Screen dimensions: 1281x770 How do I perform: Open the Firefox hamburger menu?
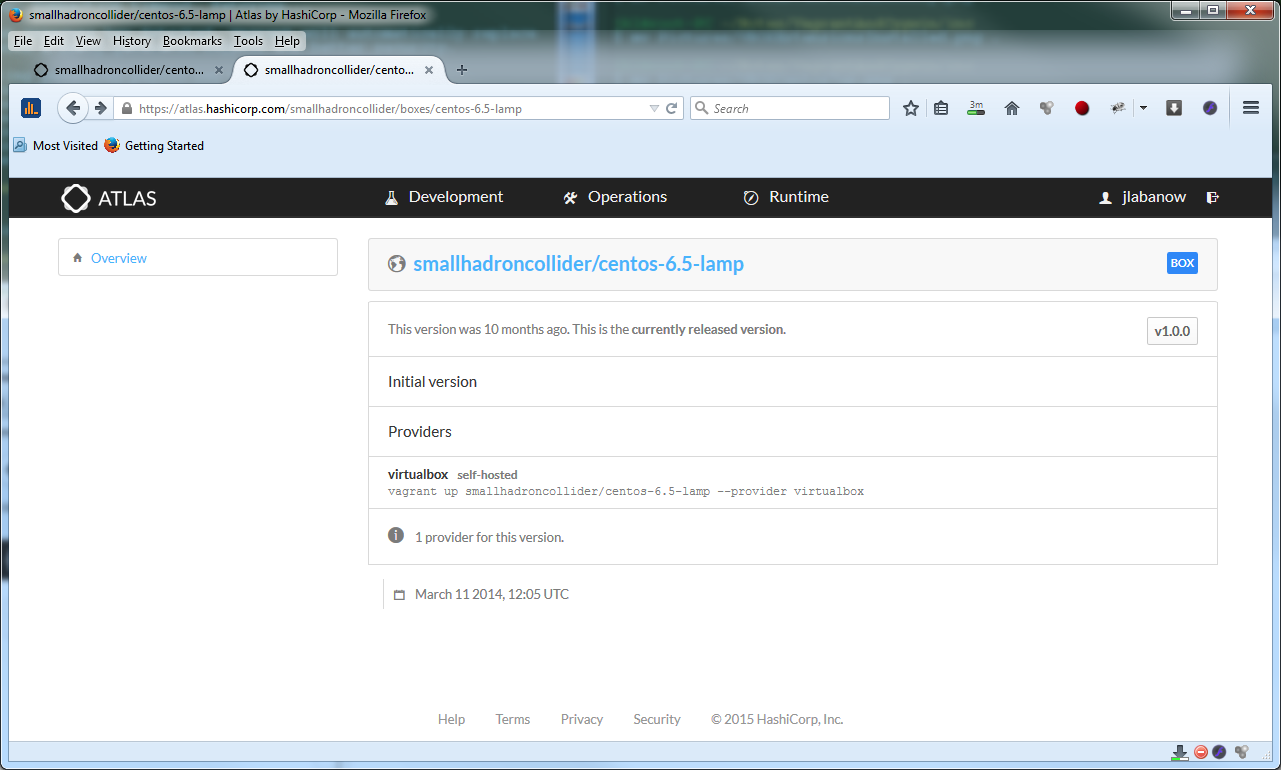tap(1250, 108)
